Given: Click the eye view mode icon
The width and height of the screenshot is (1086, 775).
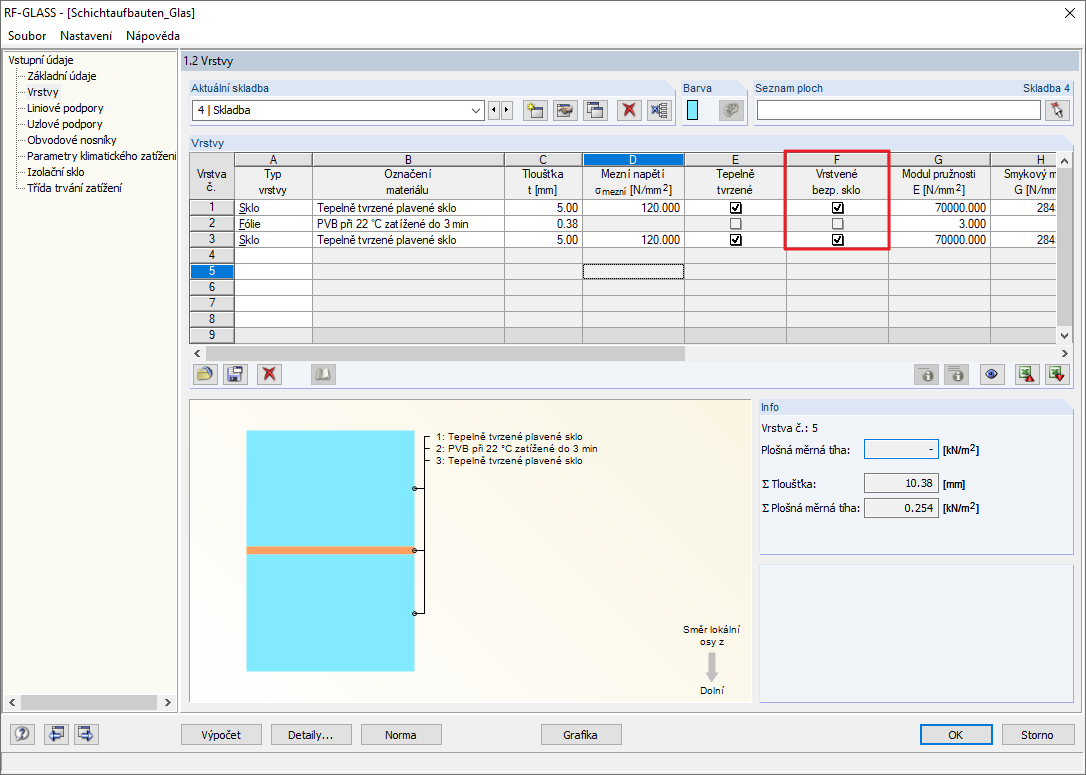Looking at the screenshot, I should tap(992, 375).
